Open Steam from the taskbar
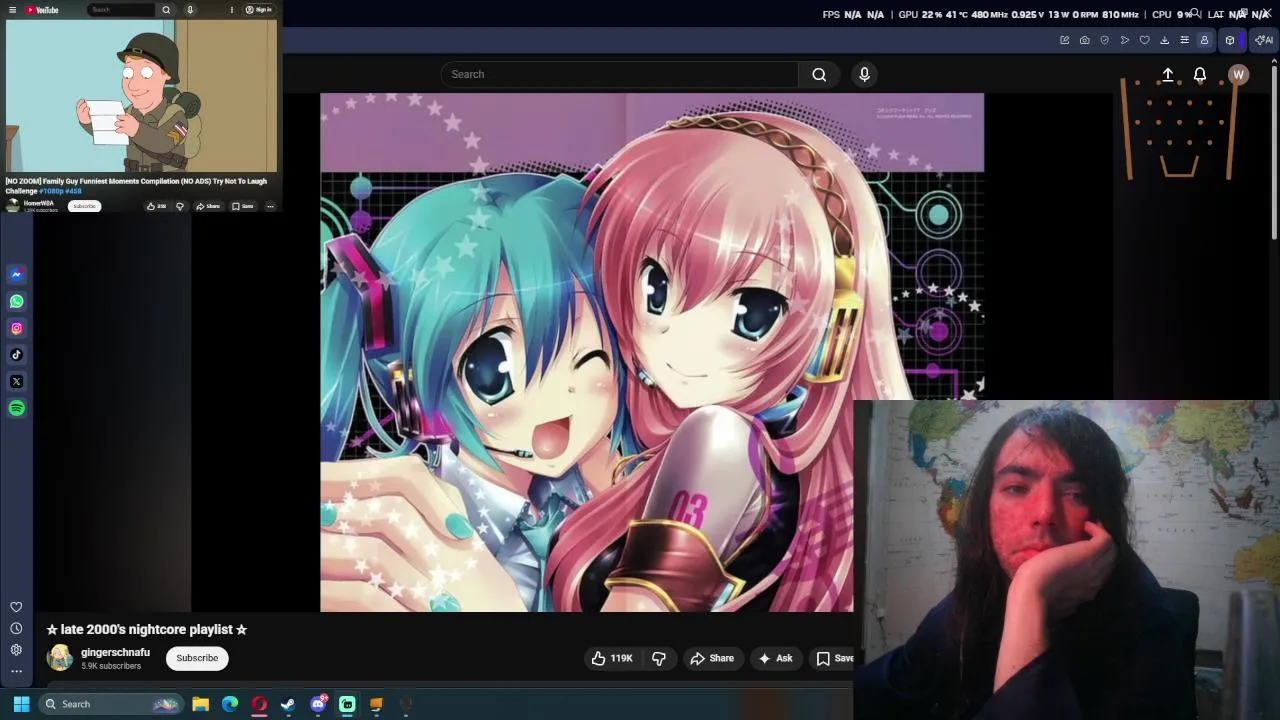1280x720 pixels. point(288,704)
